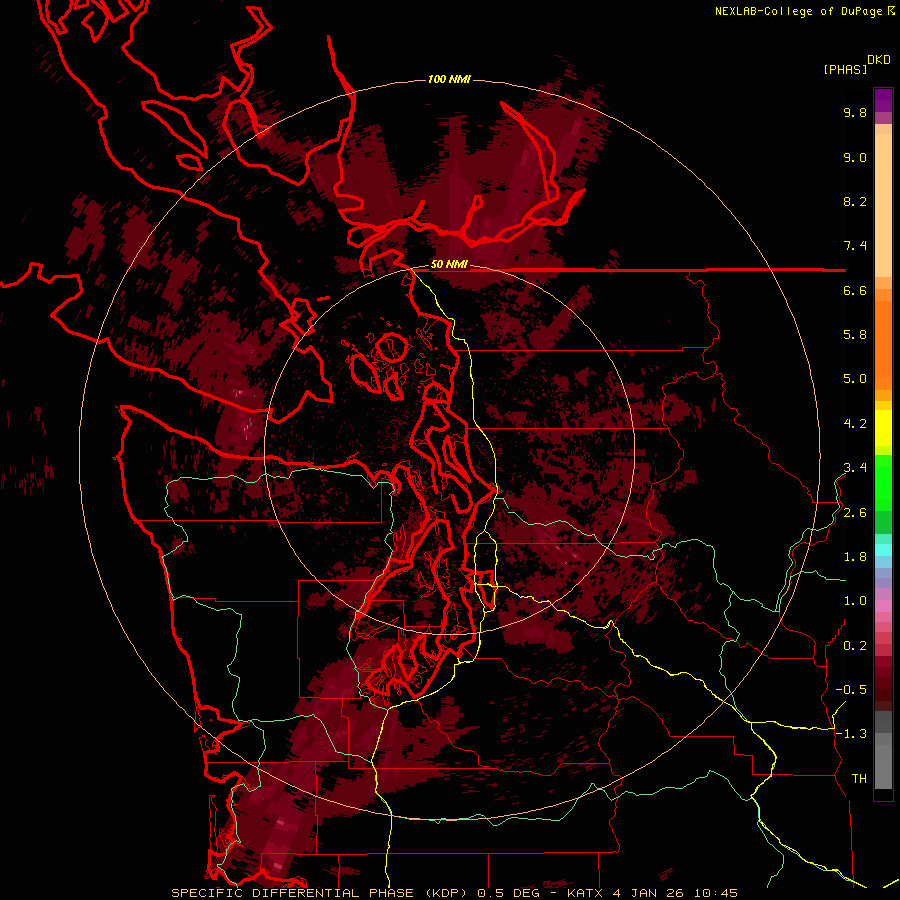The height and width of the screenshot is (900, 900).
Task: Click the bright yellow segment of the color bar
Action: point(883,428)
